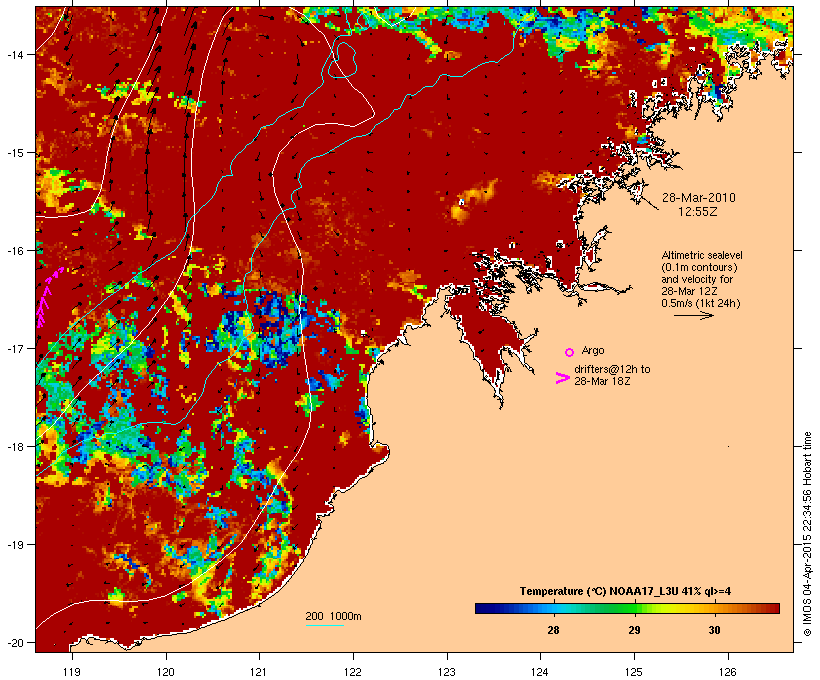This screenshot has height=680, width=820.
Task: Click the '-17' latitude axis label
Action: [15, 349]
